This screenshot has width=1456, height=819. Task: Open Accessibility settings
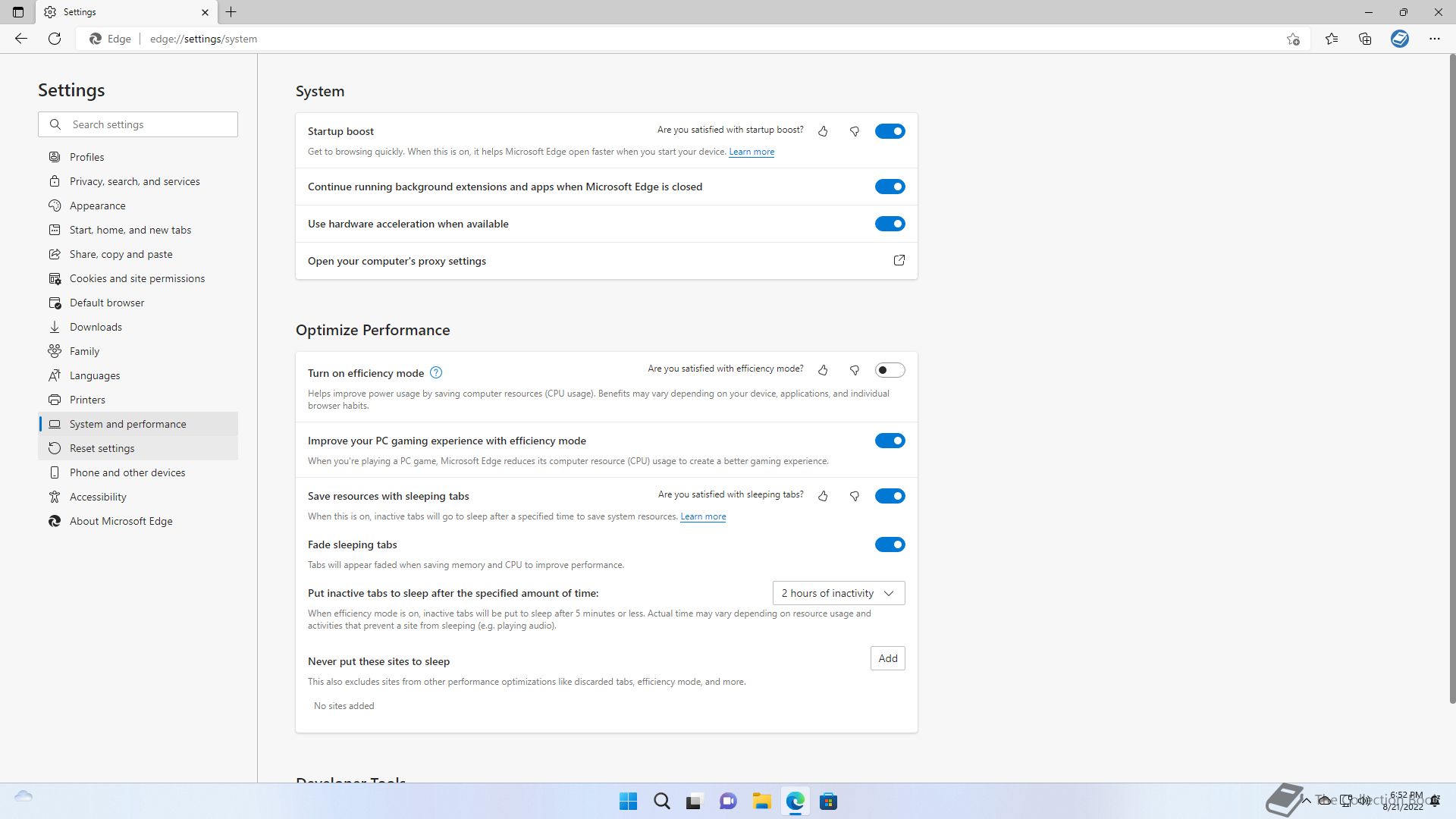[138, 497]
